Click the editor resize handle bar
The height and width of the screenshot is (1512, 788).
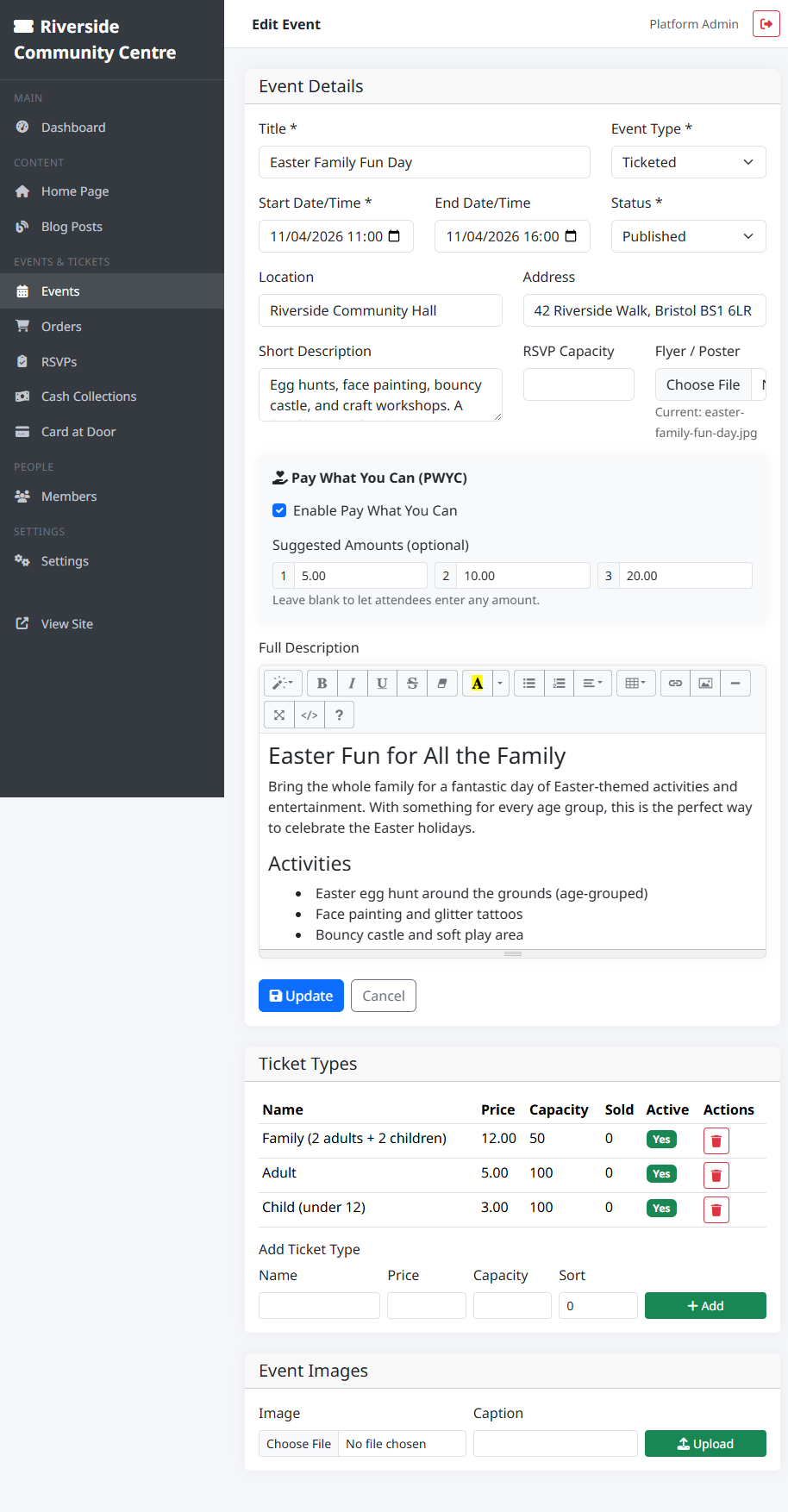tap(513, 954)
